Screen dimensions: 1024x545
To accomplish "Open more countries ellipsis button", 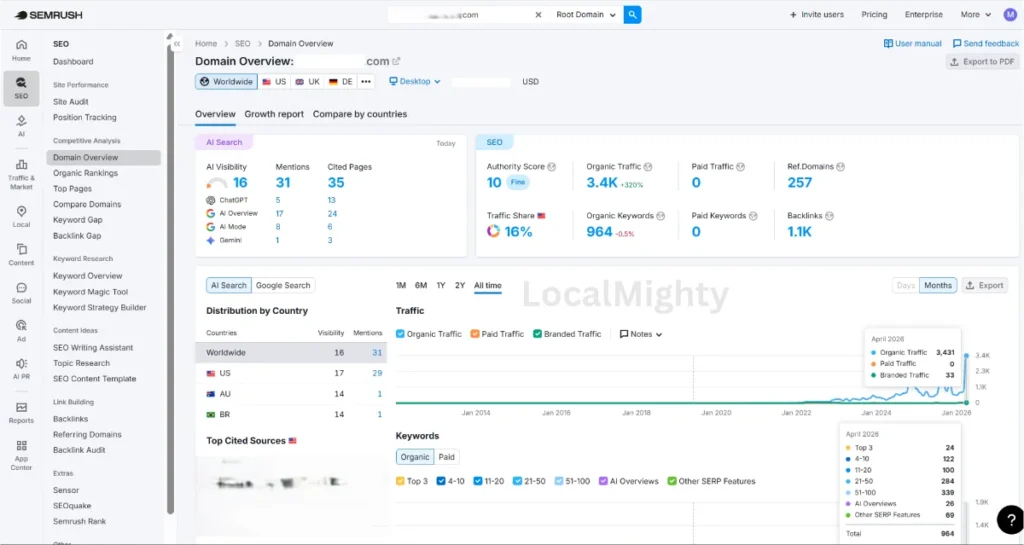I will pyautogui.click(x=366, y=82).
